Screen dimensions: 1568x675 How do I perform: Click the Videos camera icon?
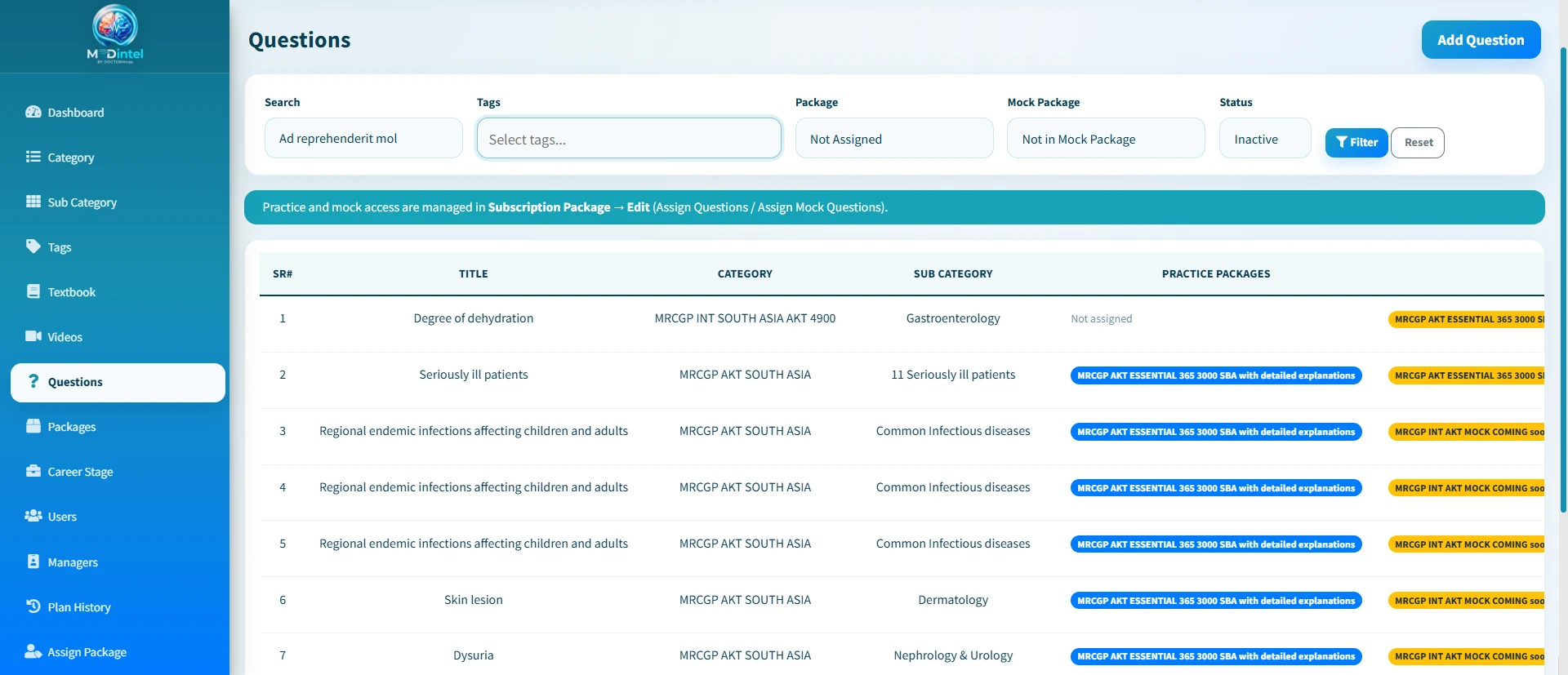tap(33, 336)
